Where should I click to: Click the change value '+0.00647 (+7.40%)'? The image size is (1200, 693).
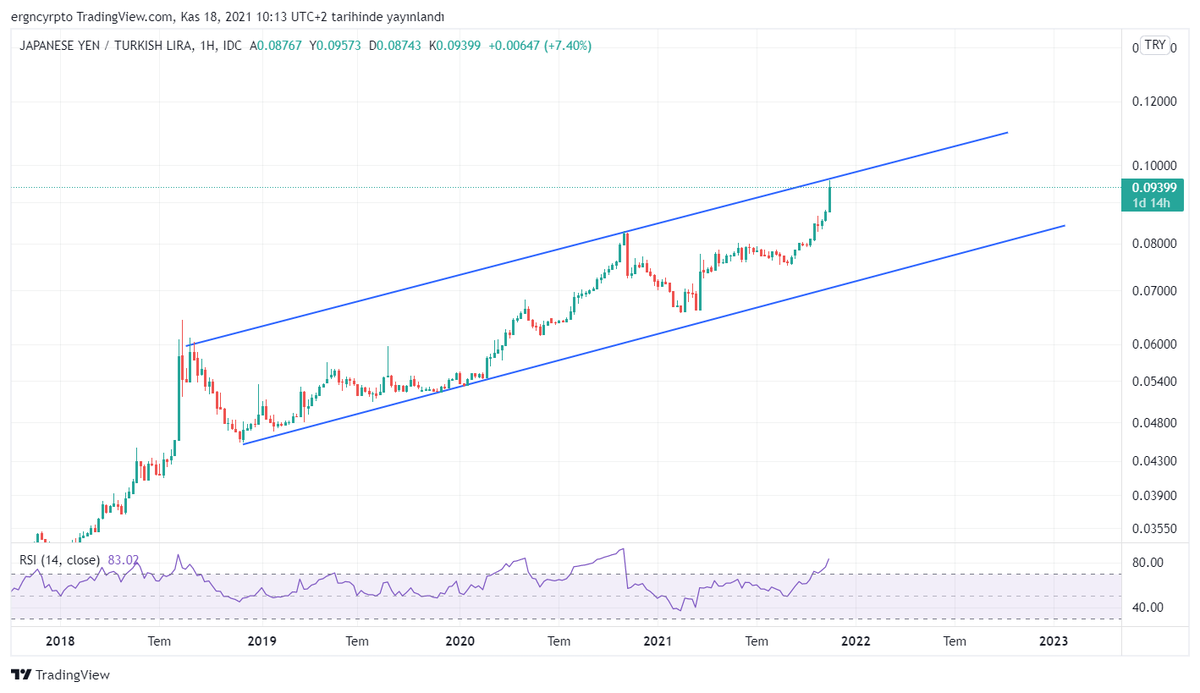[539, 45]
